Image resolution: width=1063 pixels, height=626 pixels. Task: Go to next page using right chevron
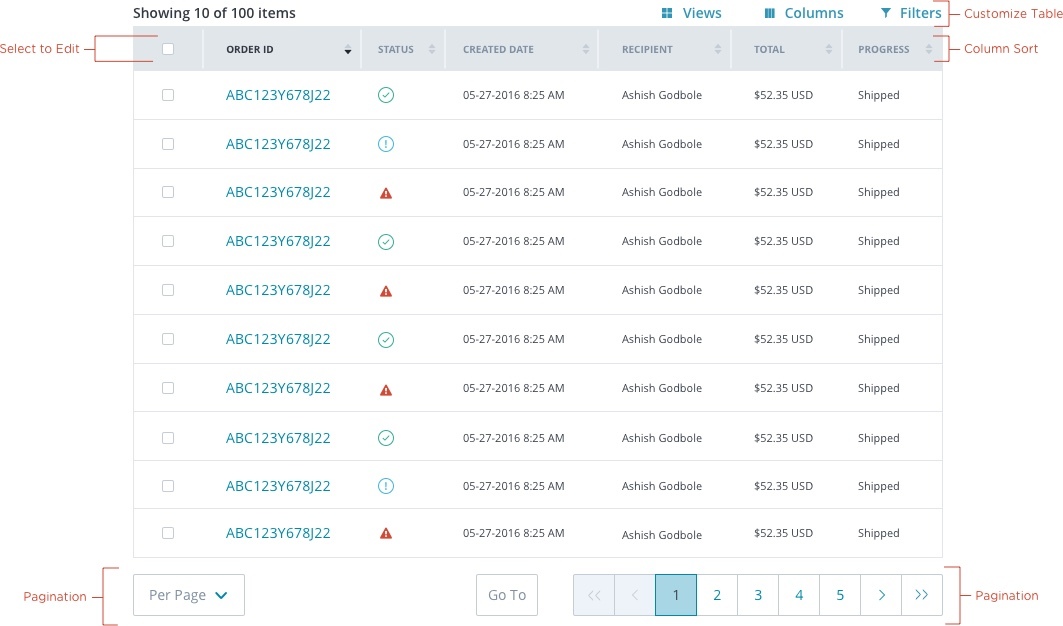click(881, 595)
